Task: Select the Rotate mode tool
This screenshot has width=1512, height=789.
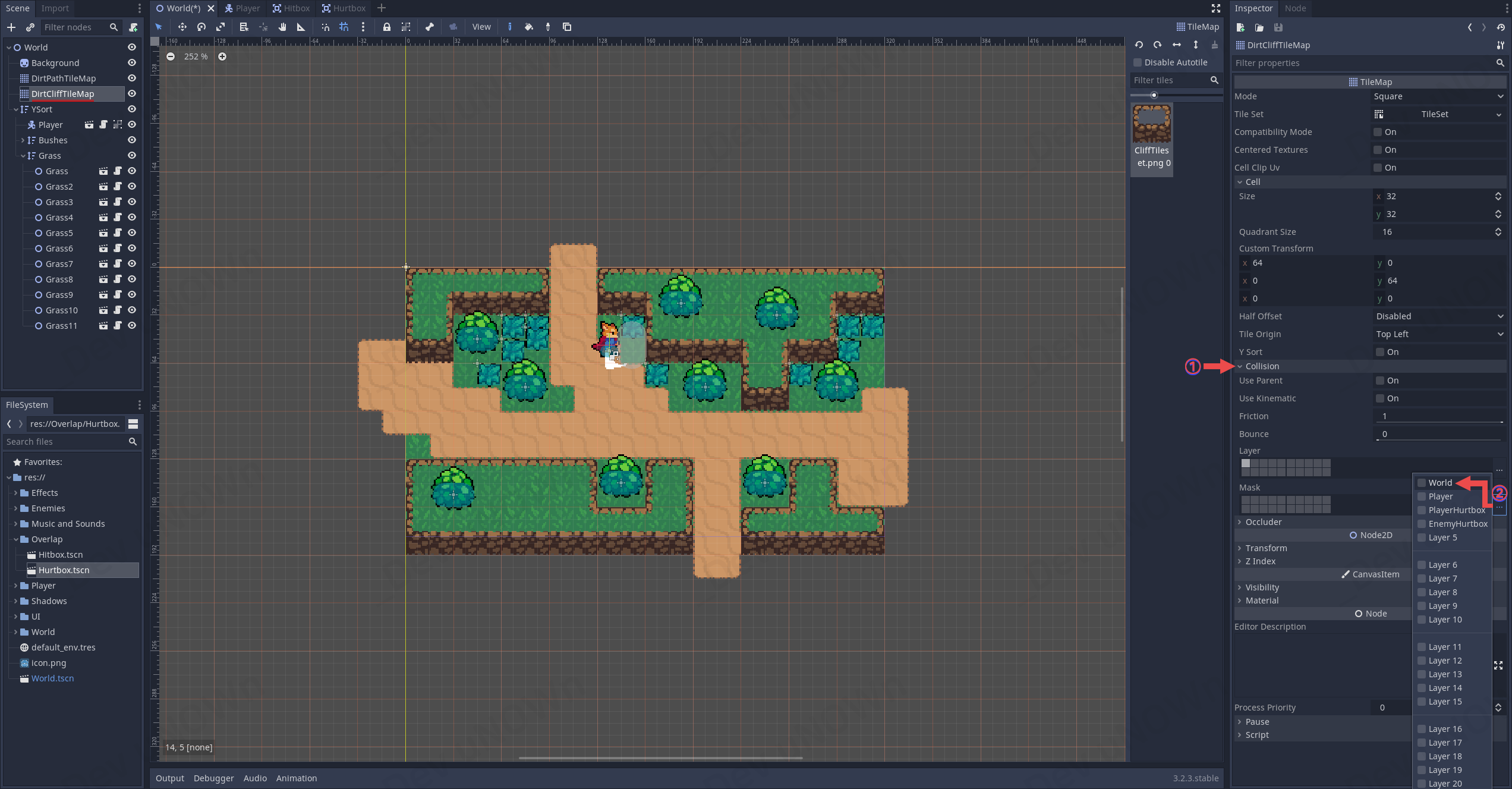Action: 201,27
